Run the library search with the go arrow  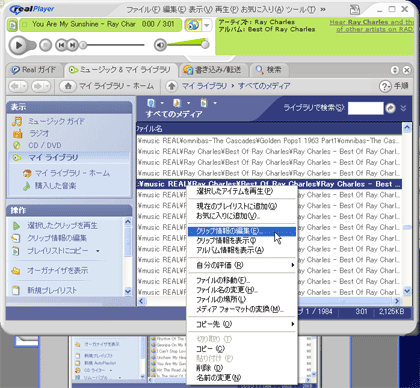[390, 108]
